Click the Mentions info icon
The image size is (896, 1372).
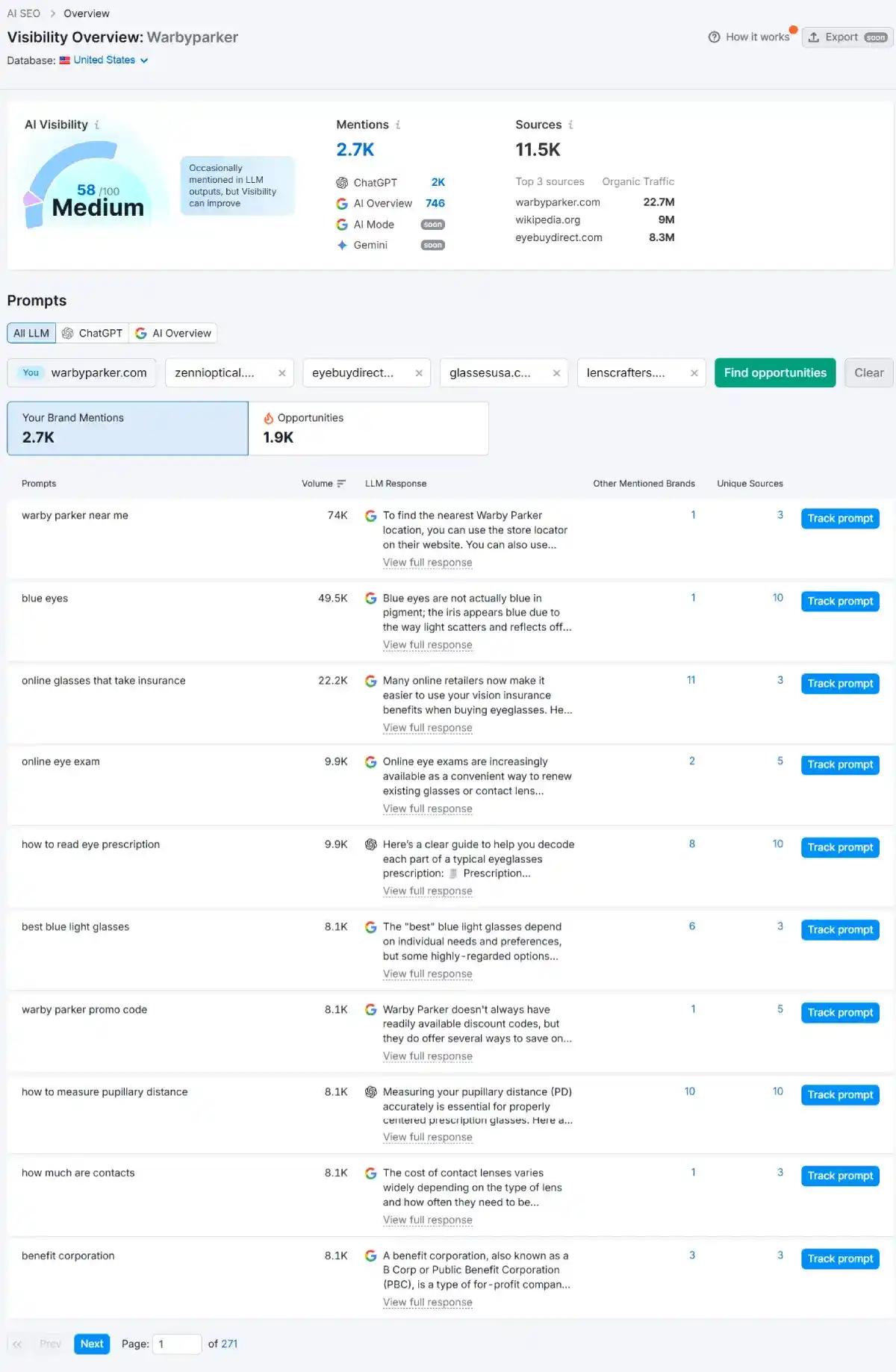click(398, 125)
